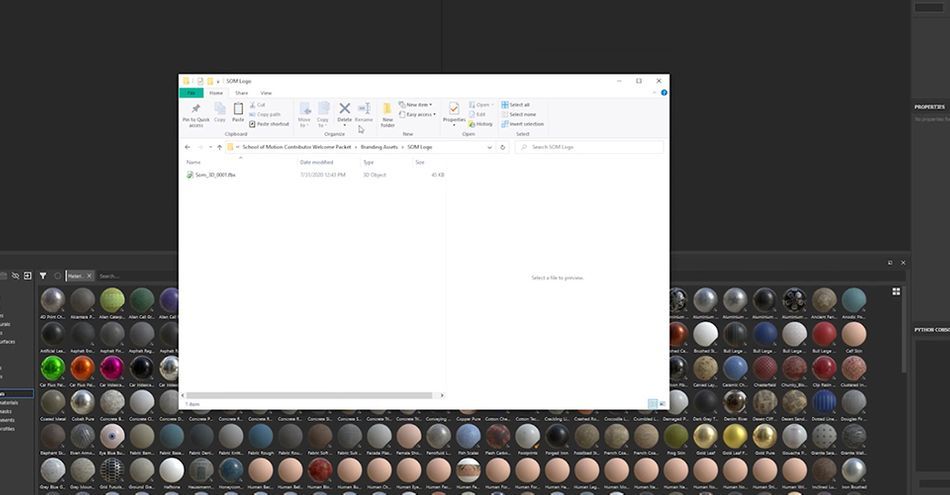Click the Up one level arrow
Viewport: 950px width, 495px height.
tap(219, 147)
